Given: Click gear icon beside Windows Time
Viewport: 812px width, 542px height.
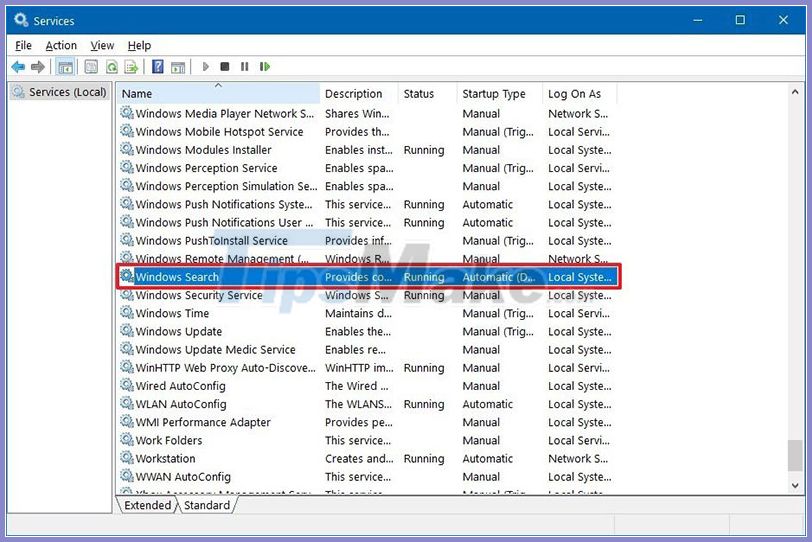Looking at the screenshot, I should (x=127, y=312).
